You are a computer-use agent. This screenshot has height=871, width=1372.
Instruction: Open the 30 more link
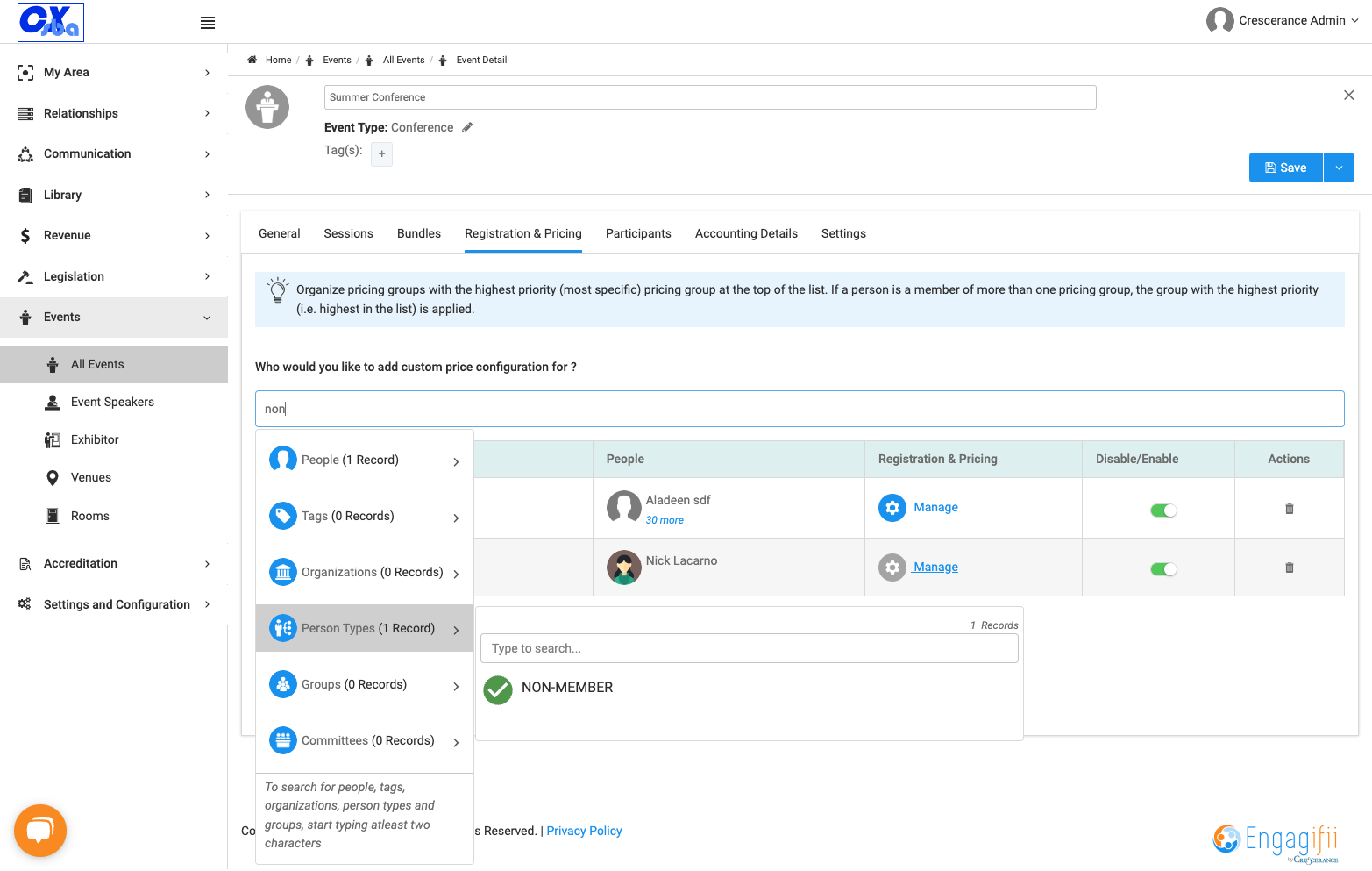[x=665, y=520]
